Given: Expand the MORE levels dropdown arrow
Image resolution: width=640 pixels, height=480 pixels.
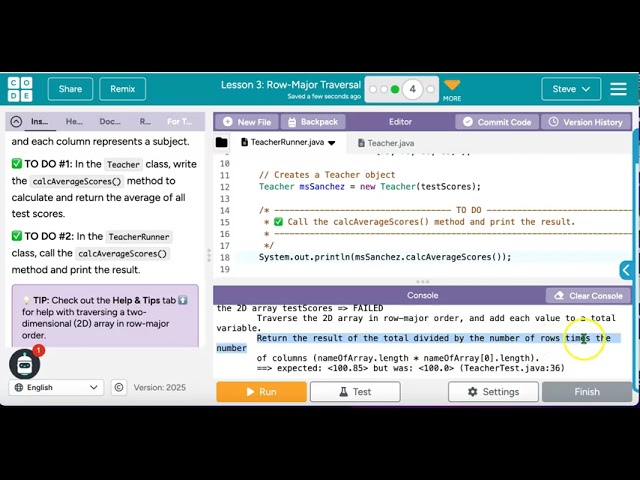Looking at the screenshot, I should [x=452, y=86].
